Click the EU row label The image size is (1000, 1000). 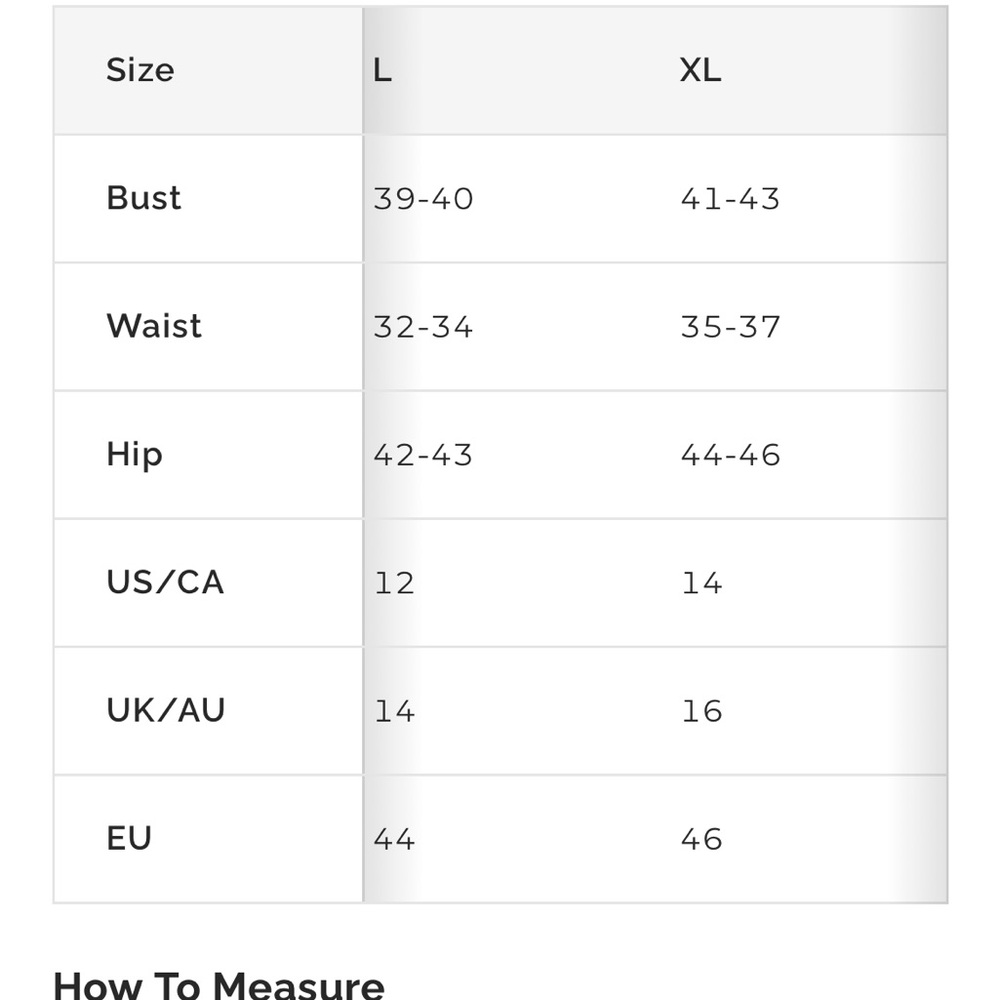point(129,838)
